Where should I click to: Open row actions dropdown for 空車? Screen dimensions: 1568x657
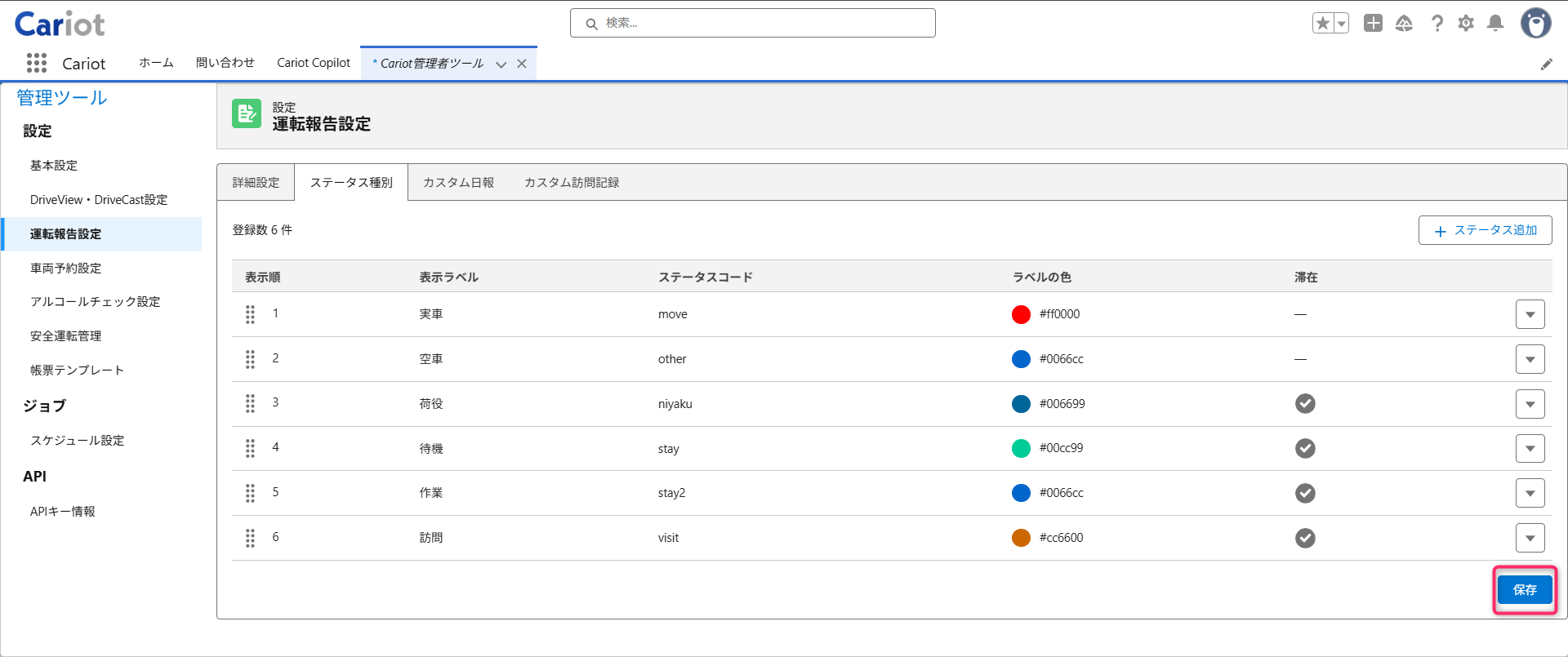point(1530,359)
